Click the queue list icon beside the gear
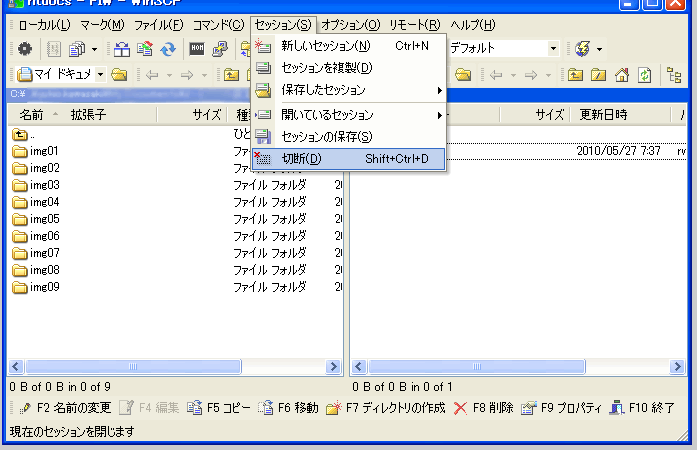Image resolution: width=697 pixels, height=450 pixels. point(54,49)
